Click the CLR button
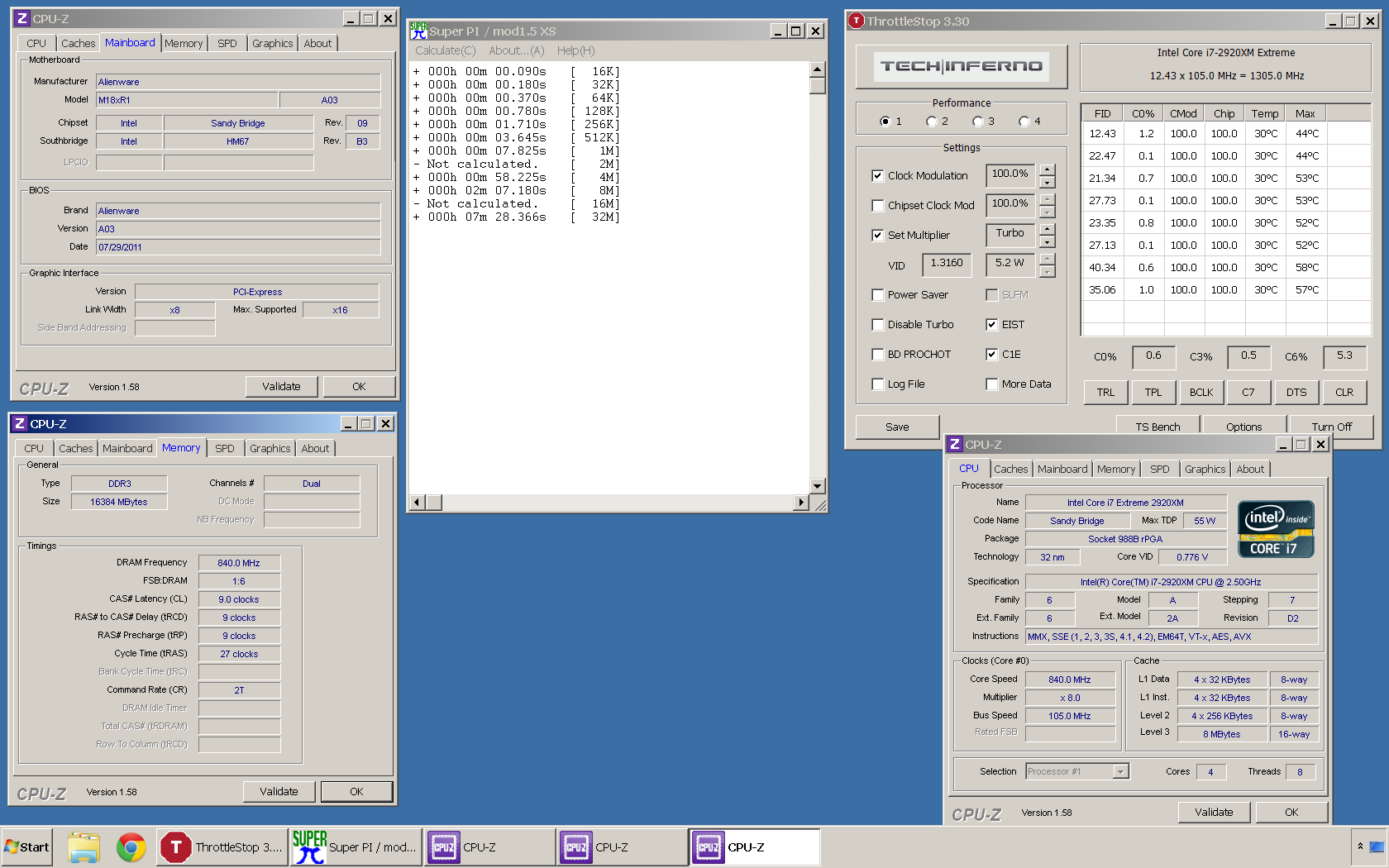 (x=1344, y=392)
